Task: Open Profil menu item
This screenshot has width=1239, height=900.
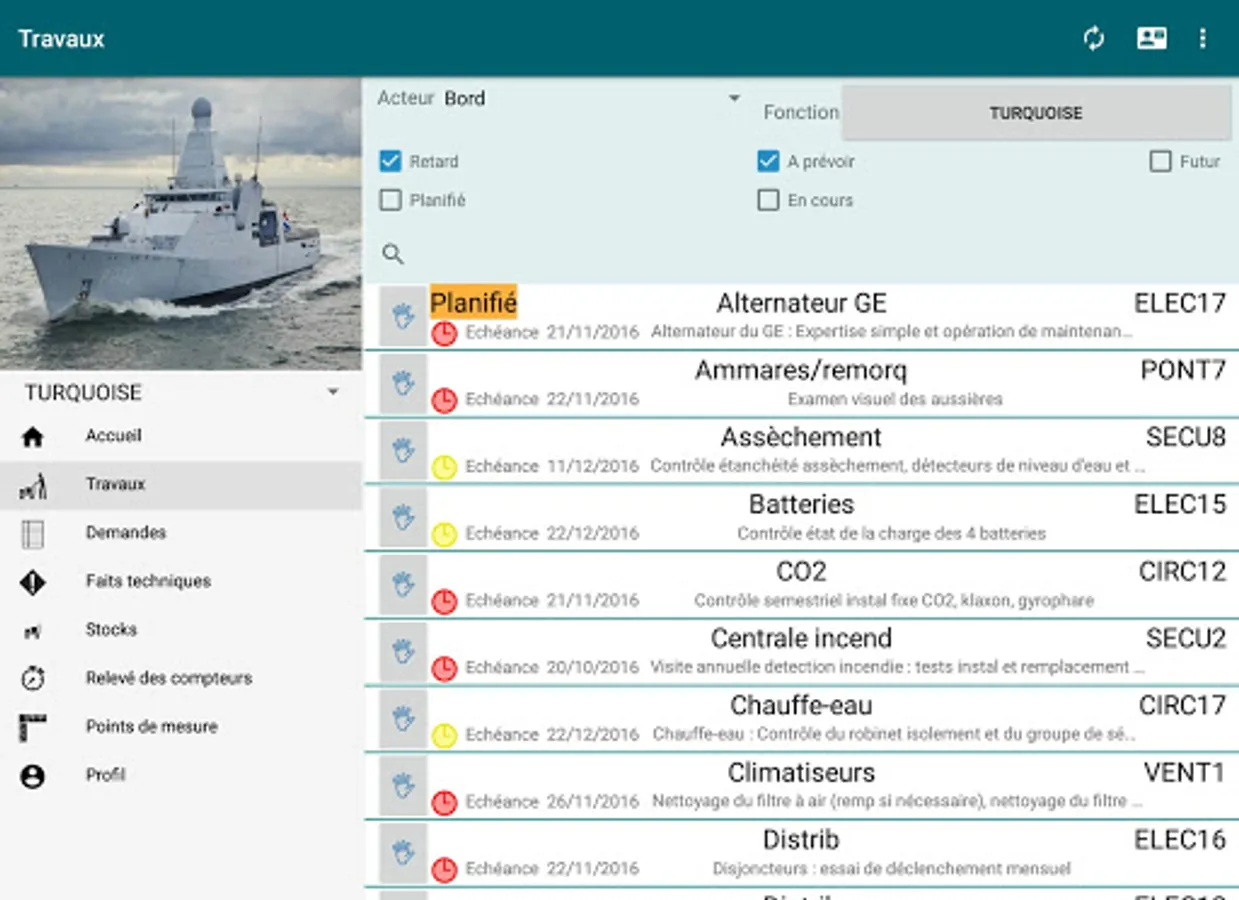Action: [181, 775]
